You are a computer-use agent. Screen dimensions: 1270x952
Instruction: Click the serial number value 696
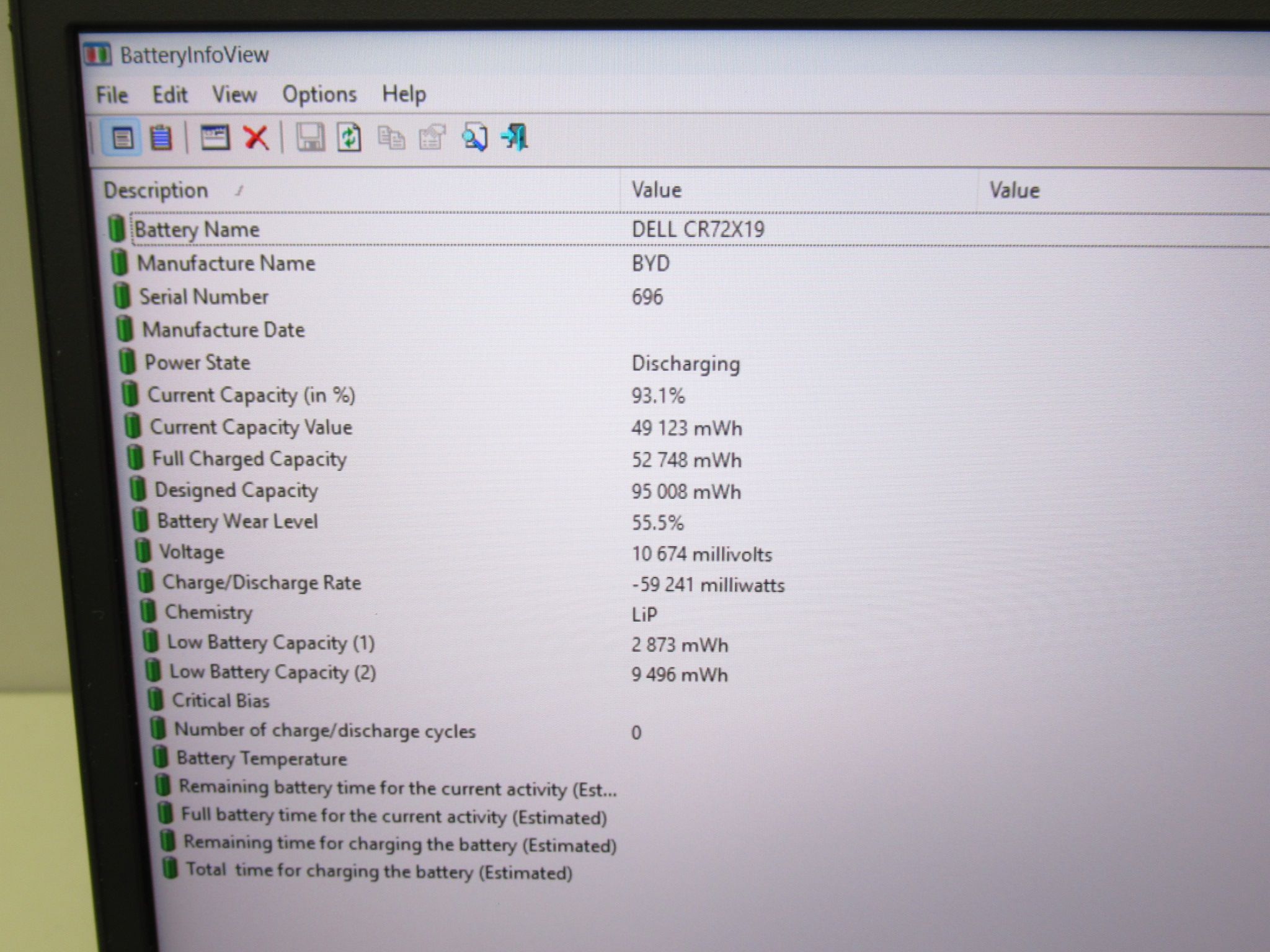point(647,297)
